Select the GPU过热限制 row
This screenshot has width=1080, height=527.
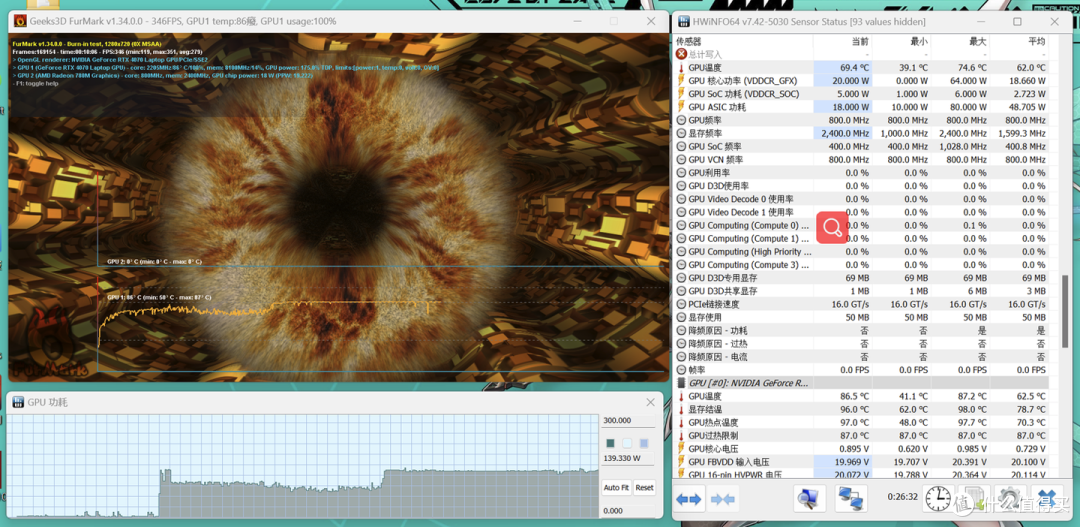(862, 435)
